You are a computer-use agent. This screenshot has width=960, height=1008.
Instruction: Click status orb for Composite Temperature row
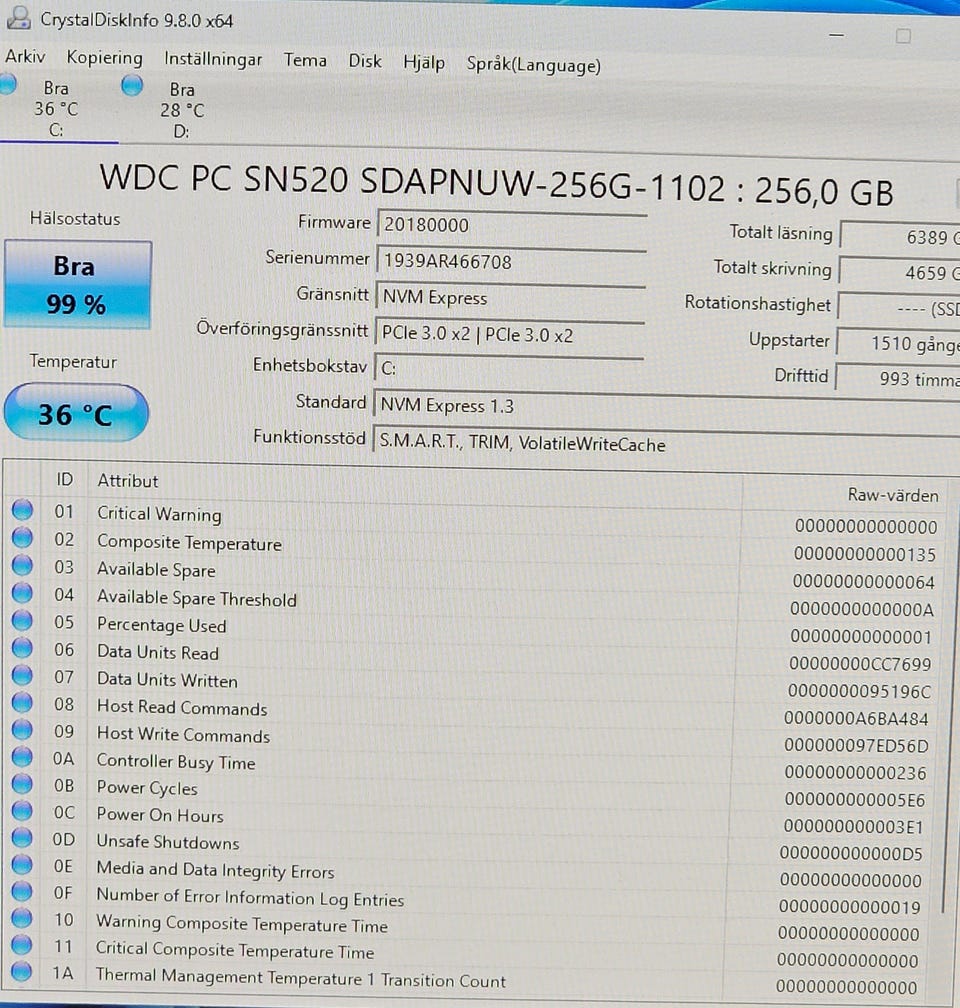click(x=22, y=537)
